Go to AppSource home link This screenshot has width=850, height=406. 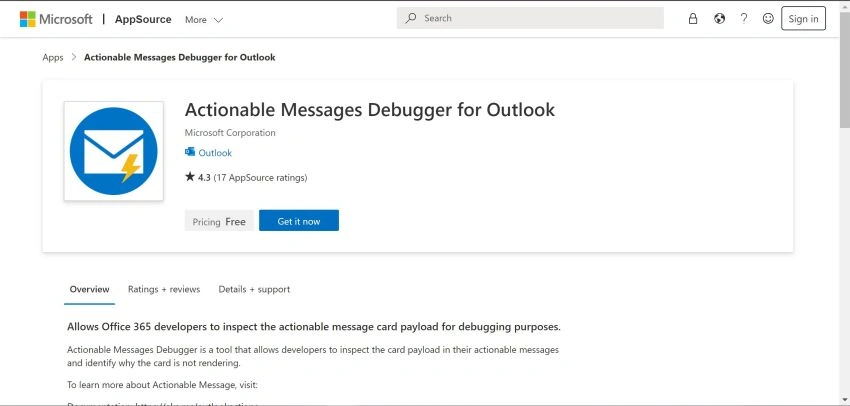tap(143, 19)
